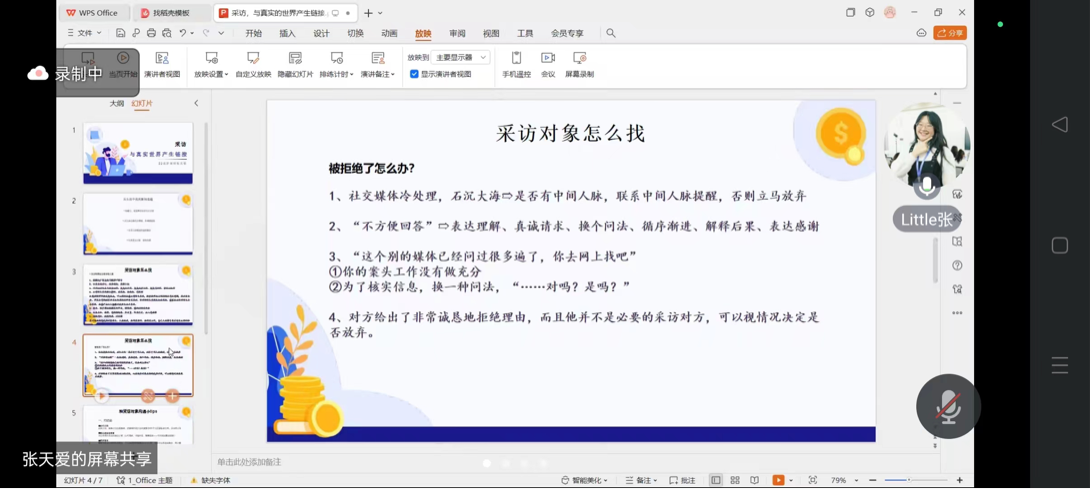Switch to the Outline tab (大纲) in sidebar

click(117, 104)
